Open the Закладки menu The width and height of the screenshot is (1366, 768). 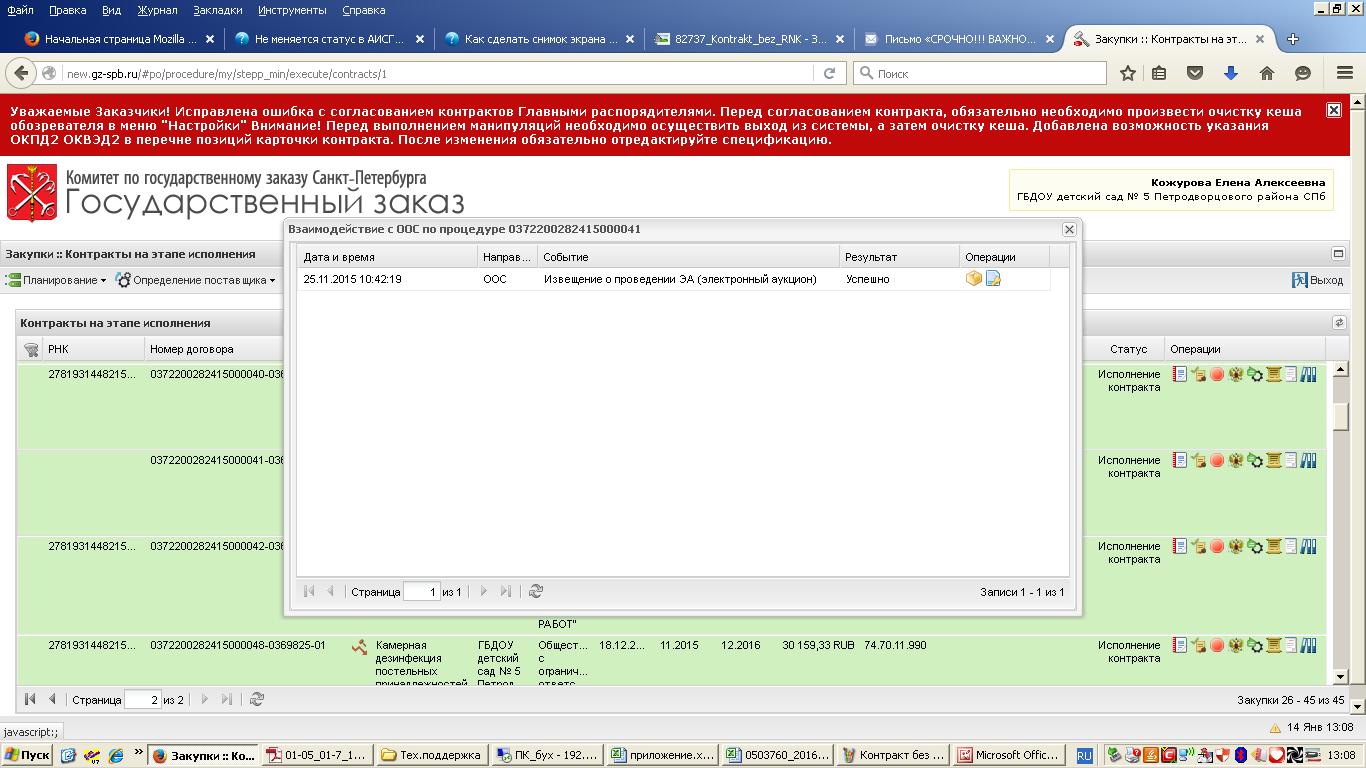(x=217, y=10)
